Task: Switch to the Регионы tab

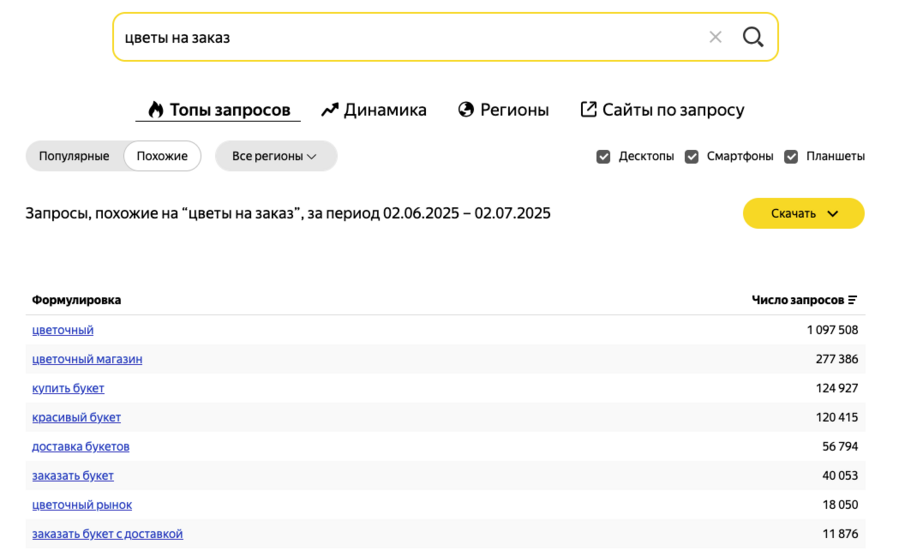Action: tap(503, 110)
